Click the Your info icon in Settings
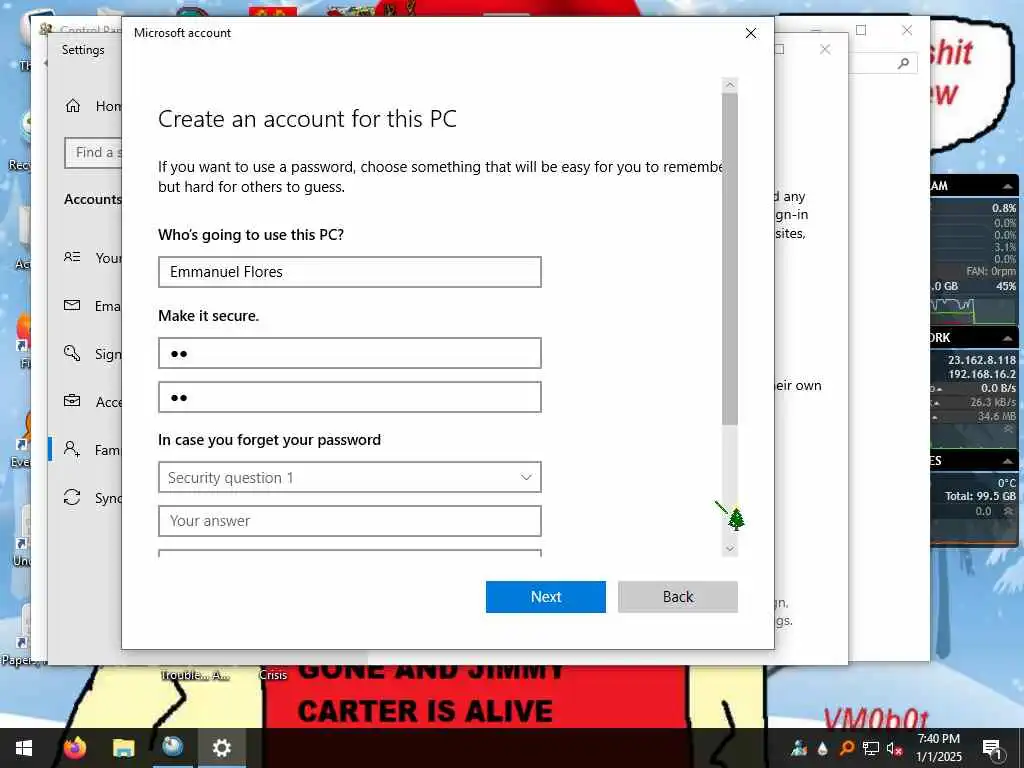The width and height of the screenshot is (1024, 768). coord(72,257)
